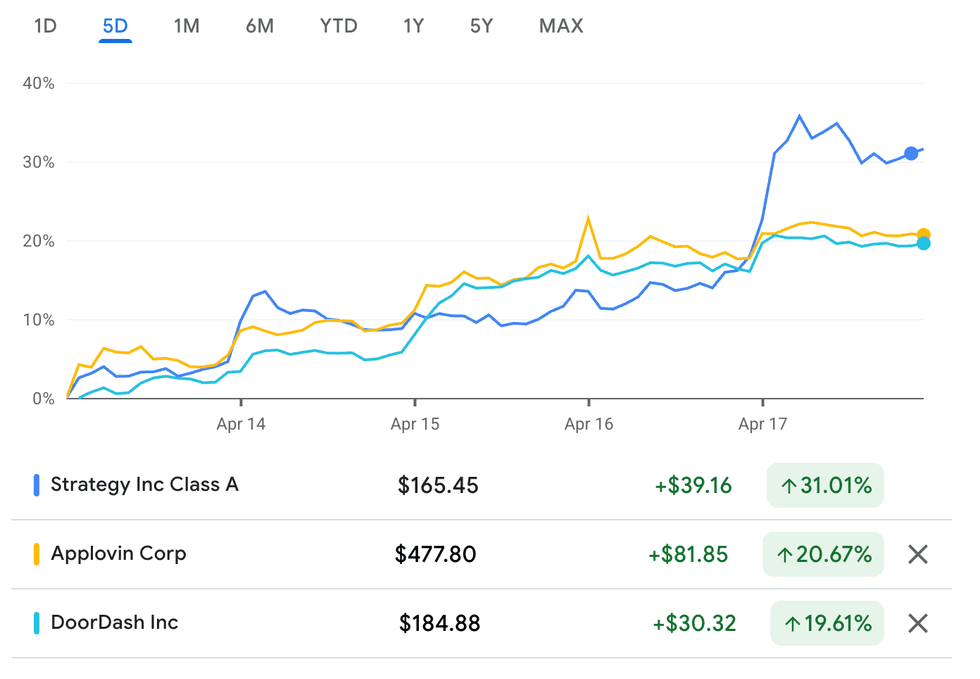Image resolution: width=980 pixels, height=679 pixels.
Task: Click the blue Strategy Inc endpoint dot
Action: pyautogui.click(x=911, y=153)
